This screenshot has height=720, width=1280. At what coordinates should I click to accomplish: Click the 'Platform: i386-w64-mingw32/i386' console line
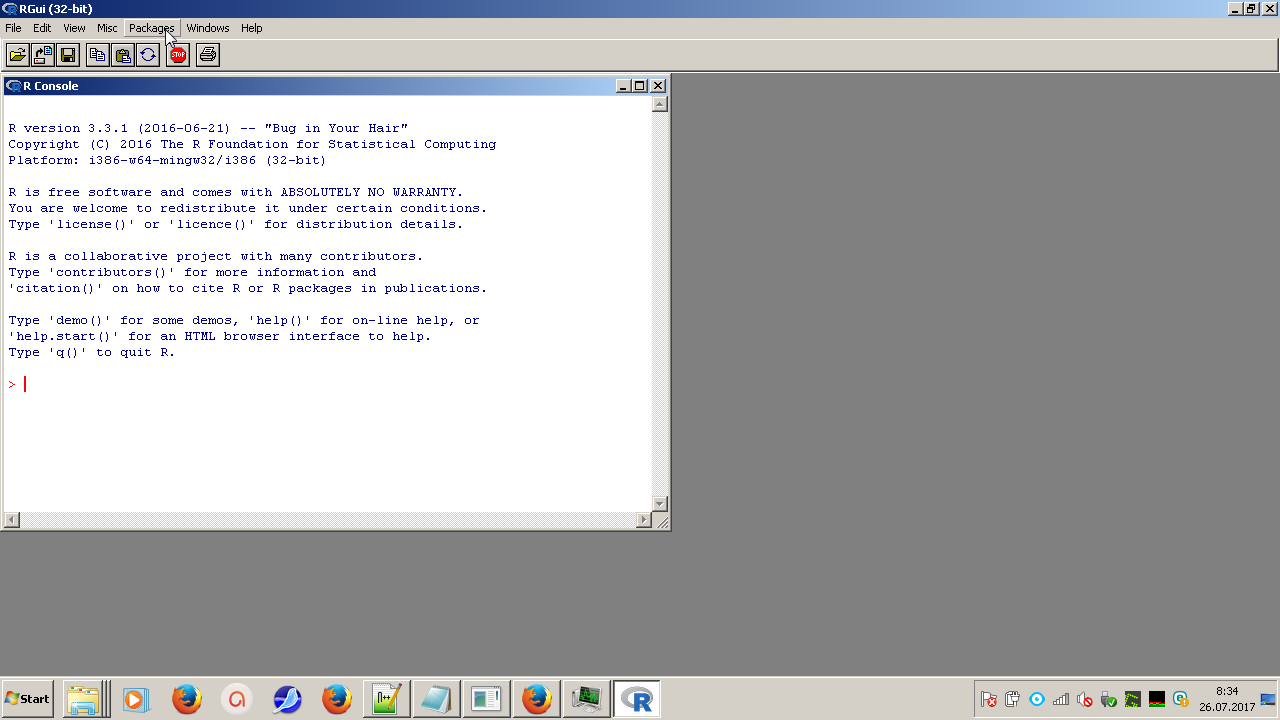(167, 160)
